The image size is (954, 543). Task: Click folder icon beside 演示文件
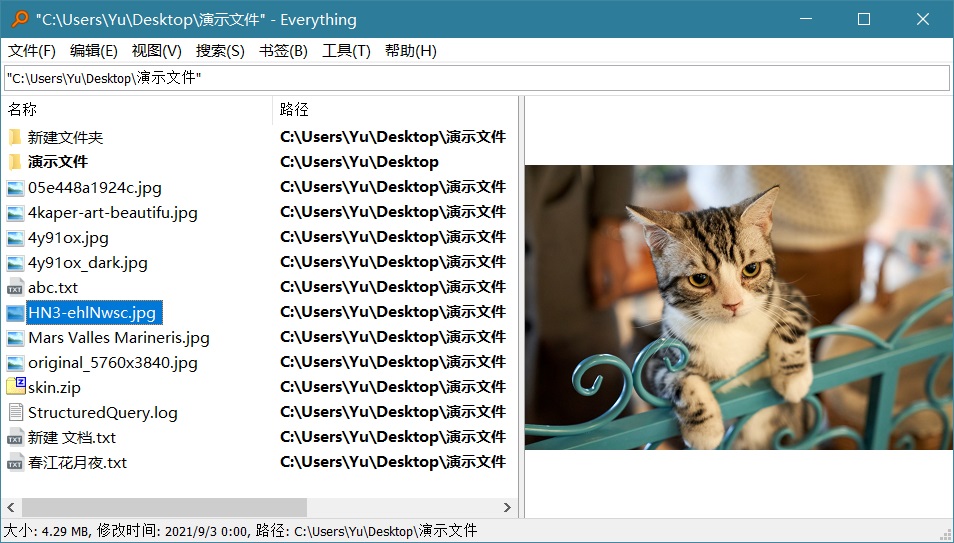click(15, 162)
